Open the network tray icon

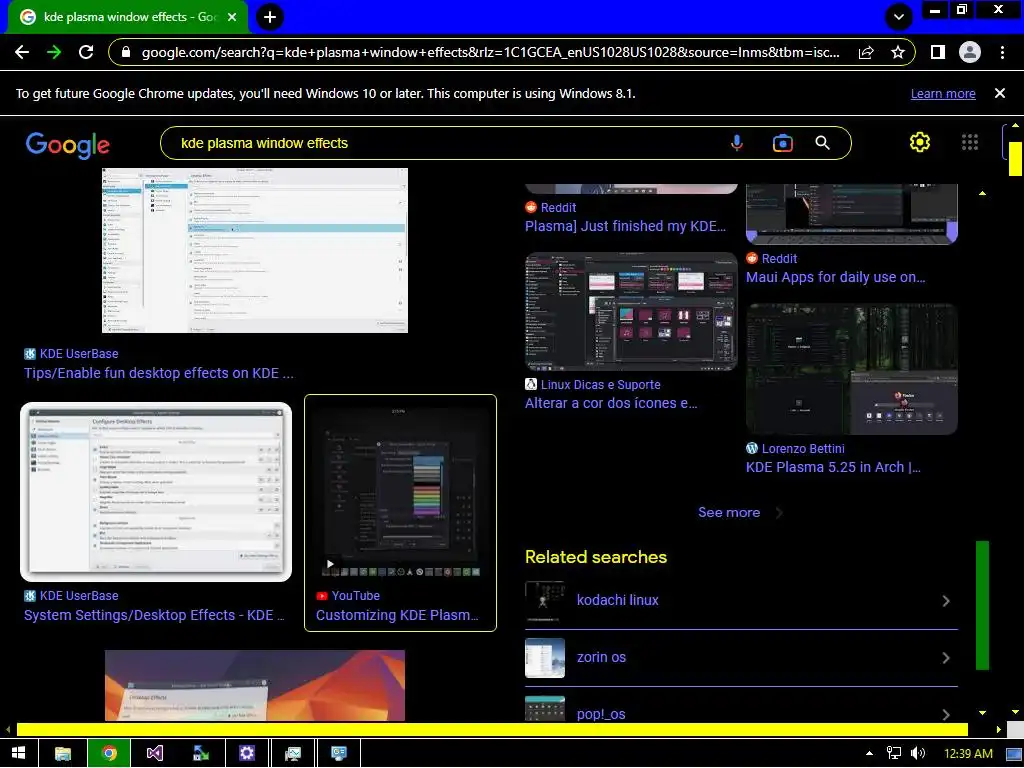tap(893, 753)
